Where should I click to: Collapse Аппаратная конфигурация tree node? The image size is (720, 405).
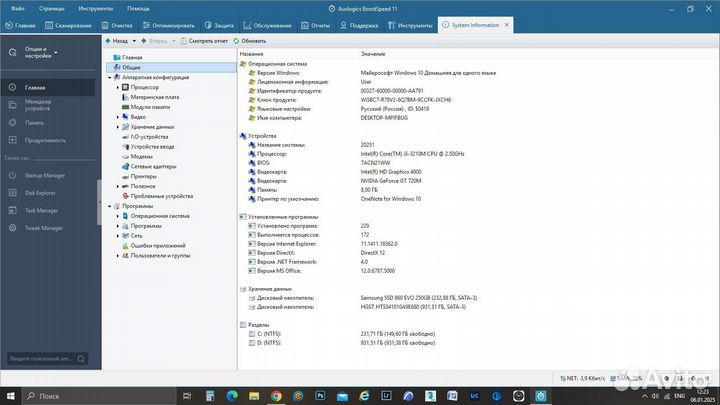(110, 78)
